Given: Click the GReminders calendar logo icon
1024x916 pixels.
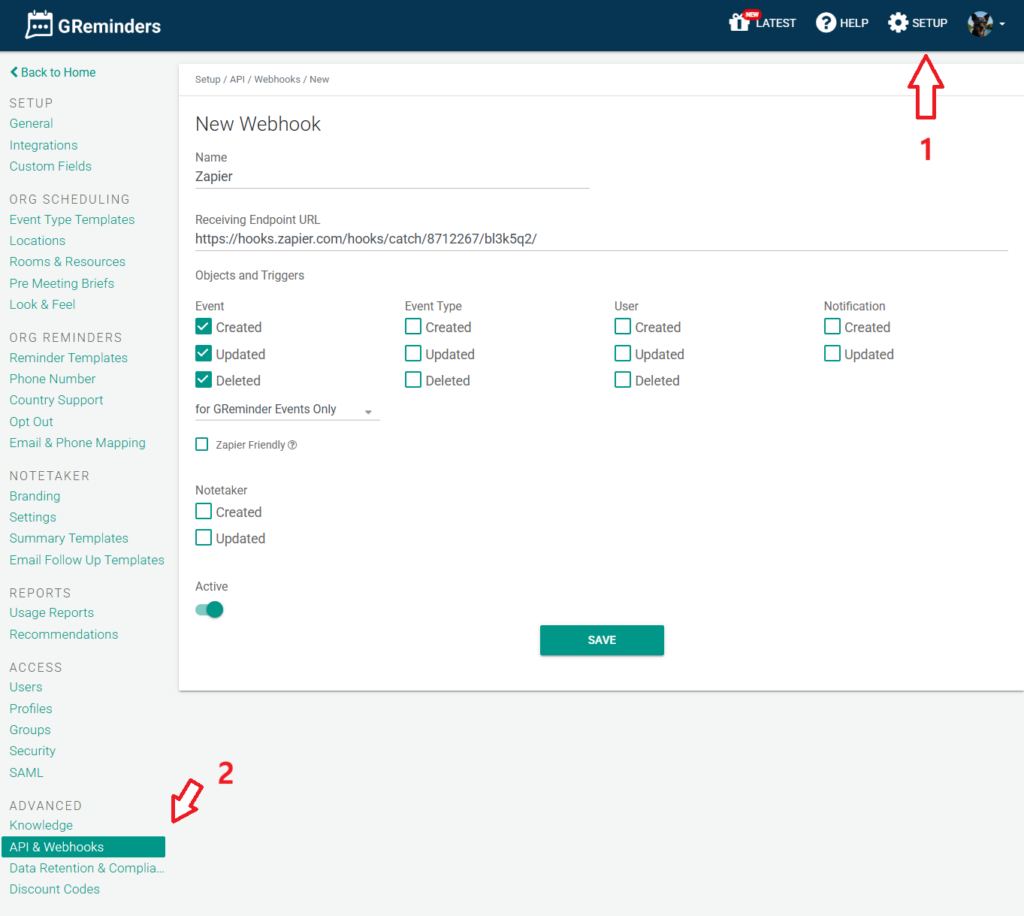Looking at the screenshot, I should [x=39, y=25].
